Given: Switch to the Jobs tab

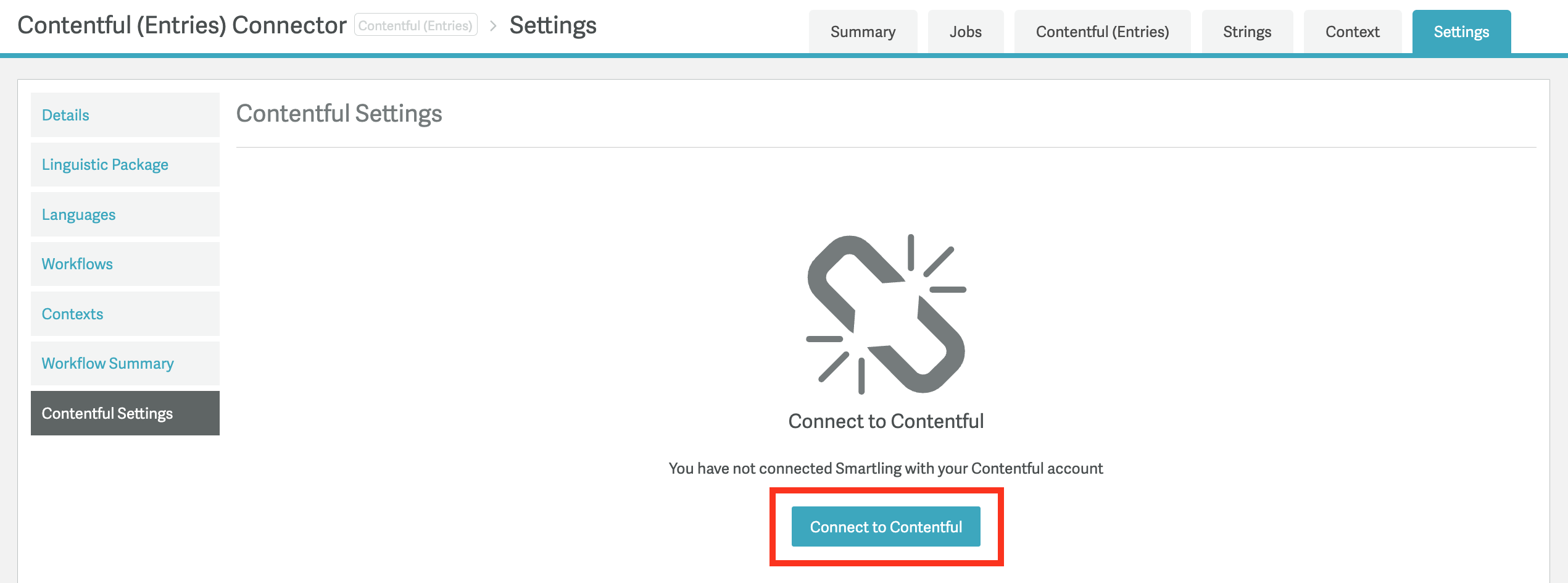Looking at the screenshot, I should coord(964,31).
